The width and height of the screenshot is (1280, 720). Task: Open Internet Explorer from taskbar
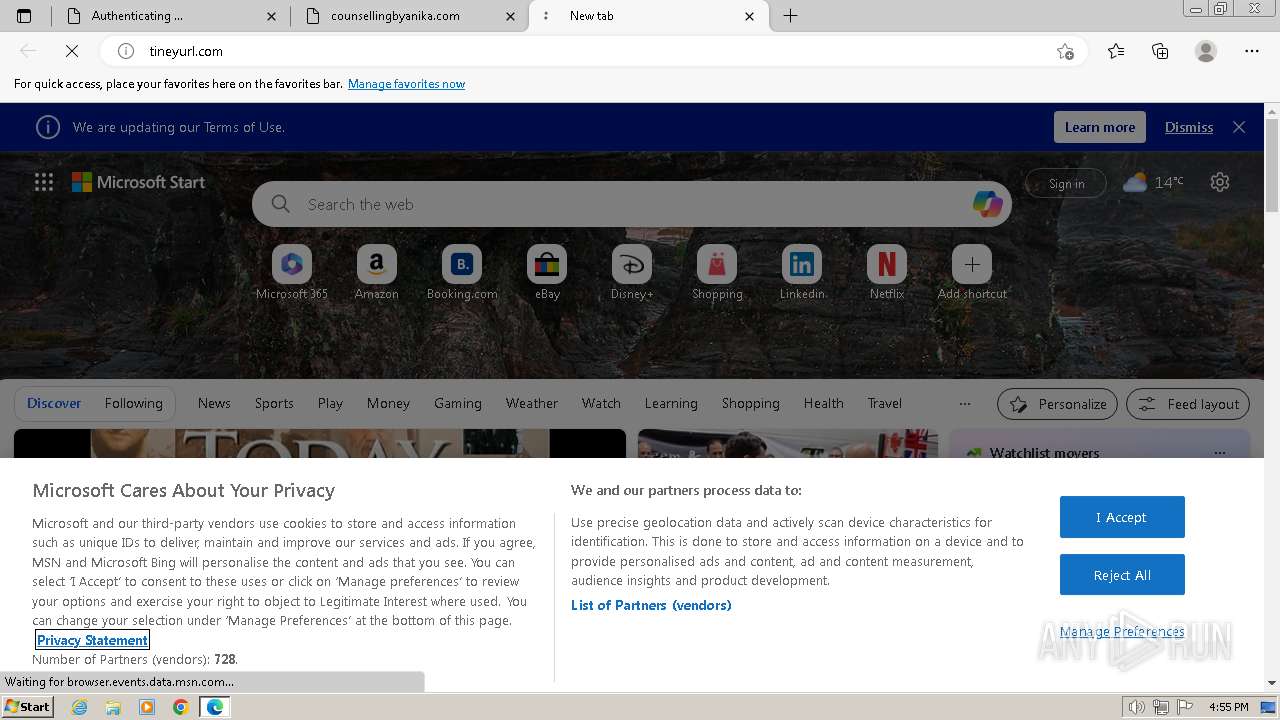coord(79,707)
